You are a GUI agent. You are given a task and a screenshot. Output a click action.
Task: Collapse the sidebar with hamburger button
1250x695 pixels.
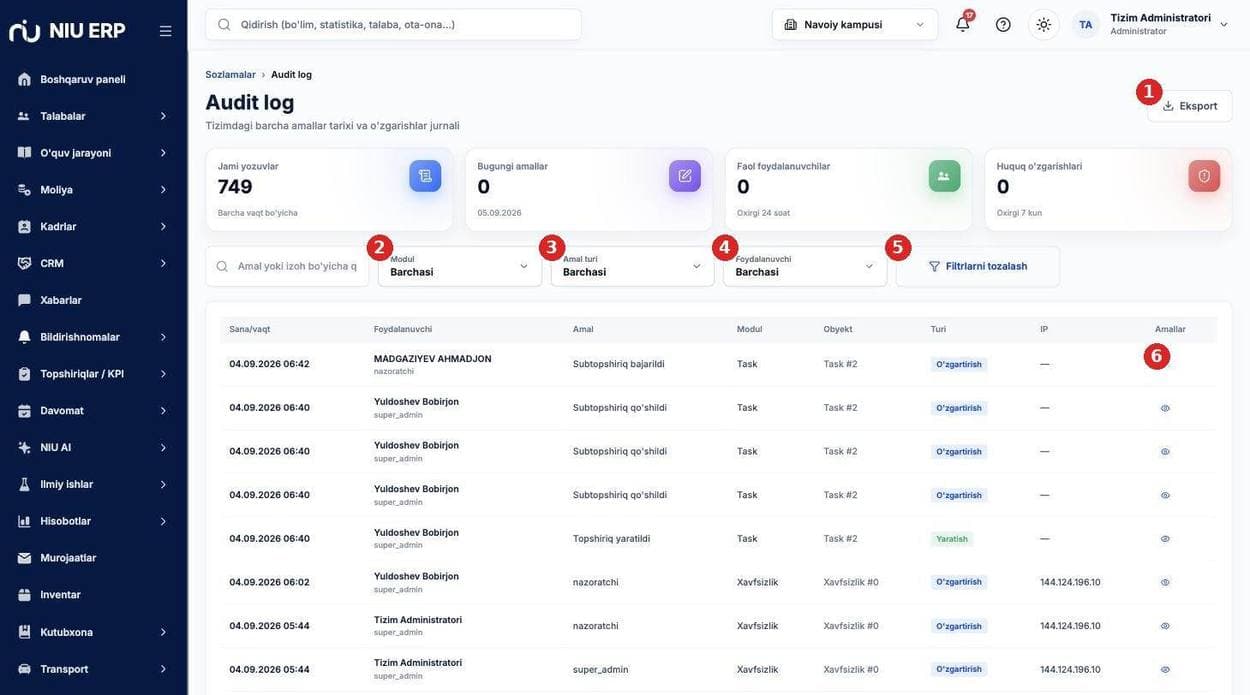point(166,31)
